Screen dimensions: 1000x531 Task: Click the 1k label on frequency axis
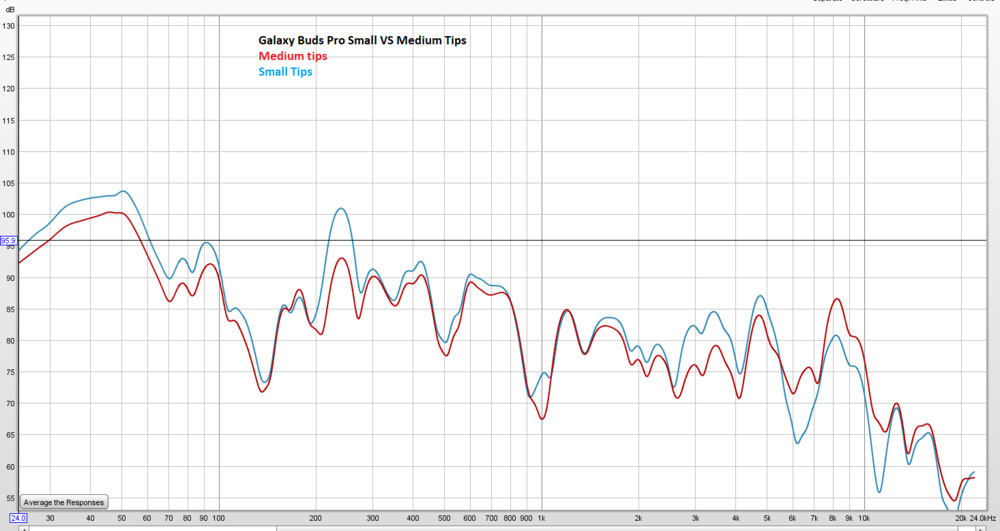541,518
